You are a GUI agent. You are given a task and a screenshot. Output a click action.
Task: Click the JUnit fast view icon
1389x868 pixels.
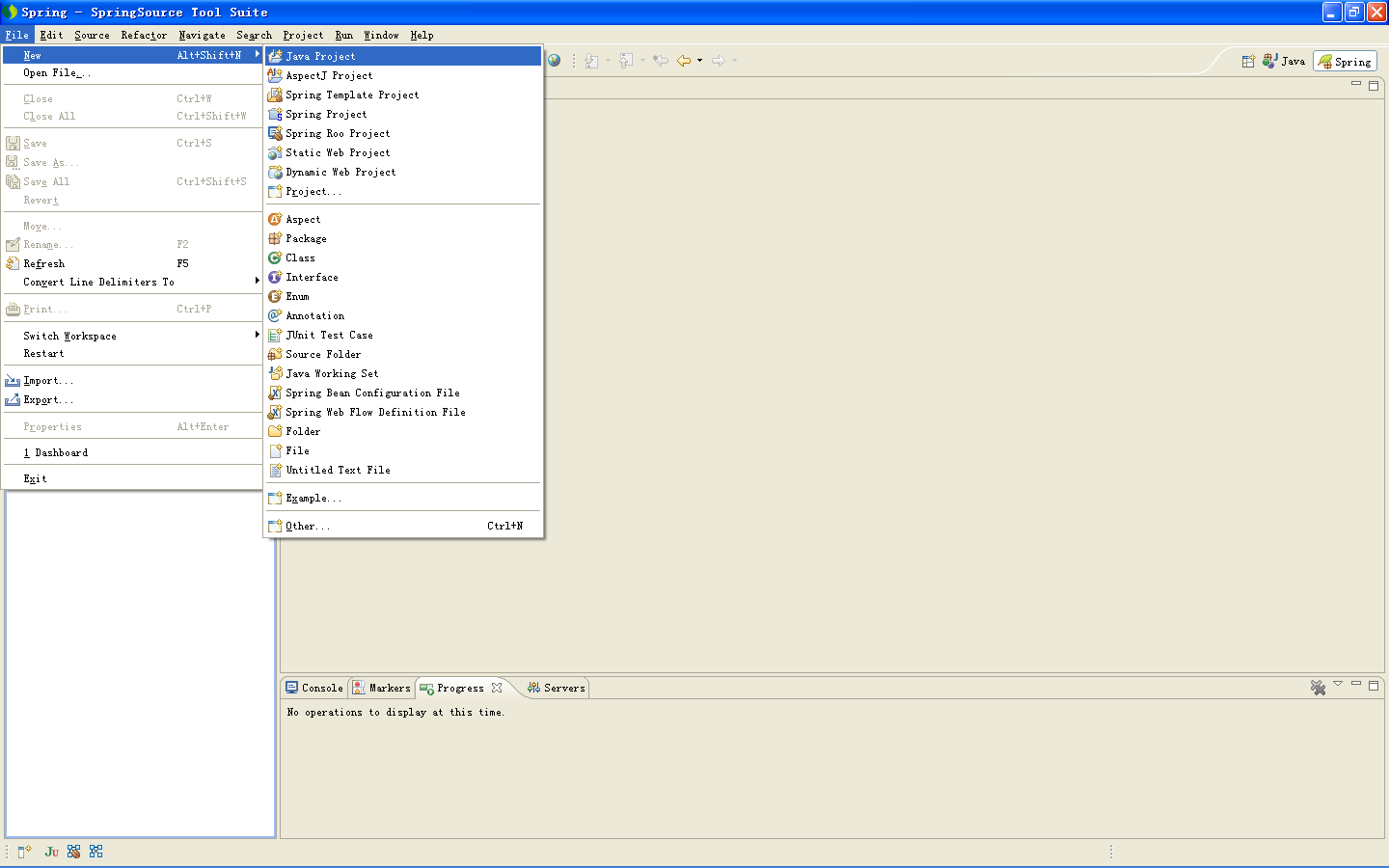coord(51,852)
